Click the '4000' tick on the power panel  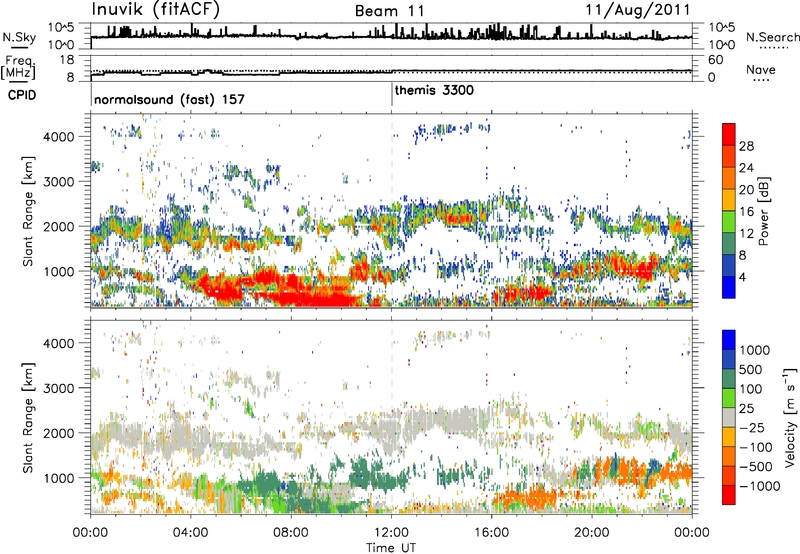coord(59,137)
